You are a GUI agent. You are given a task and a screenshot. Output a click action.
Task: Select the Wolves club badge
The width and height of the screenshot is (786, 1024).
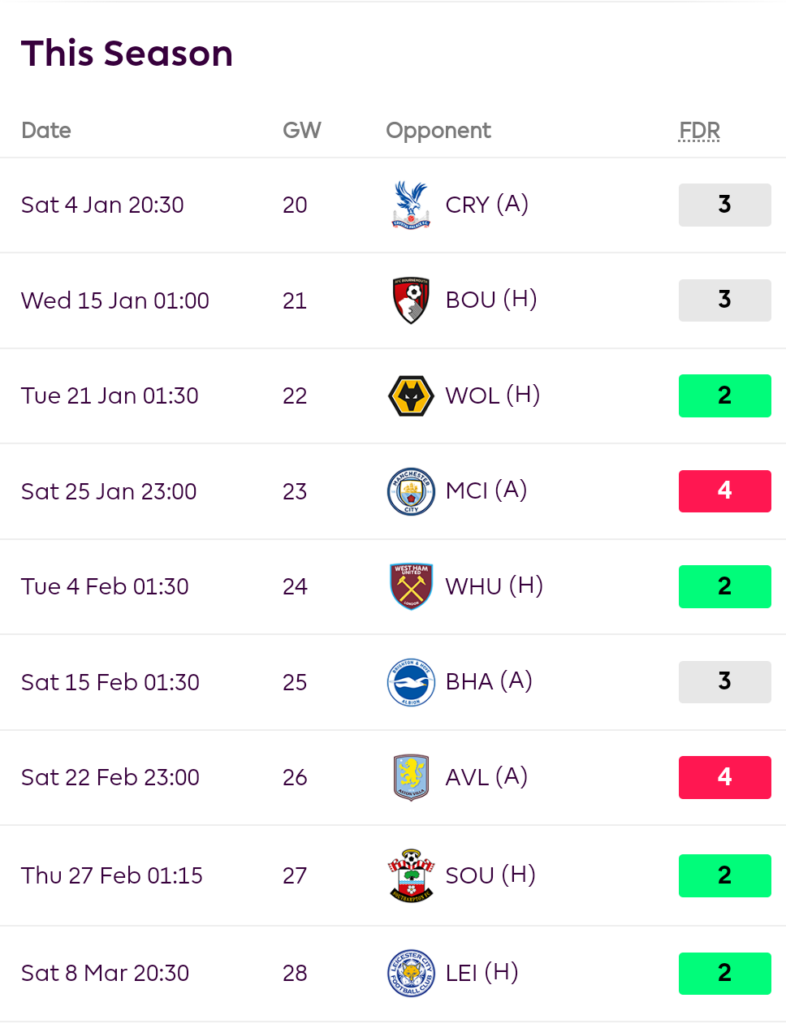coord(411,396)
